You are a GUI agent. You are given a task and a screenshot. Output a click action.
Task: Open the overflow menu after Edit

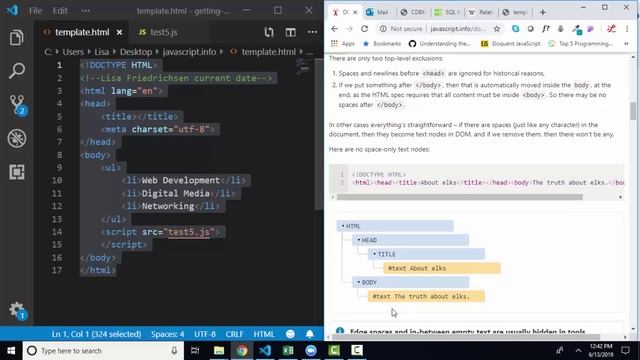pyautogui.click(x=85, y=11)
